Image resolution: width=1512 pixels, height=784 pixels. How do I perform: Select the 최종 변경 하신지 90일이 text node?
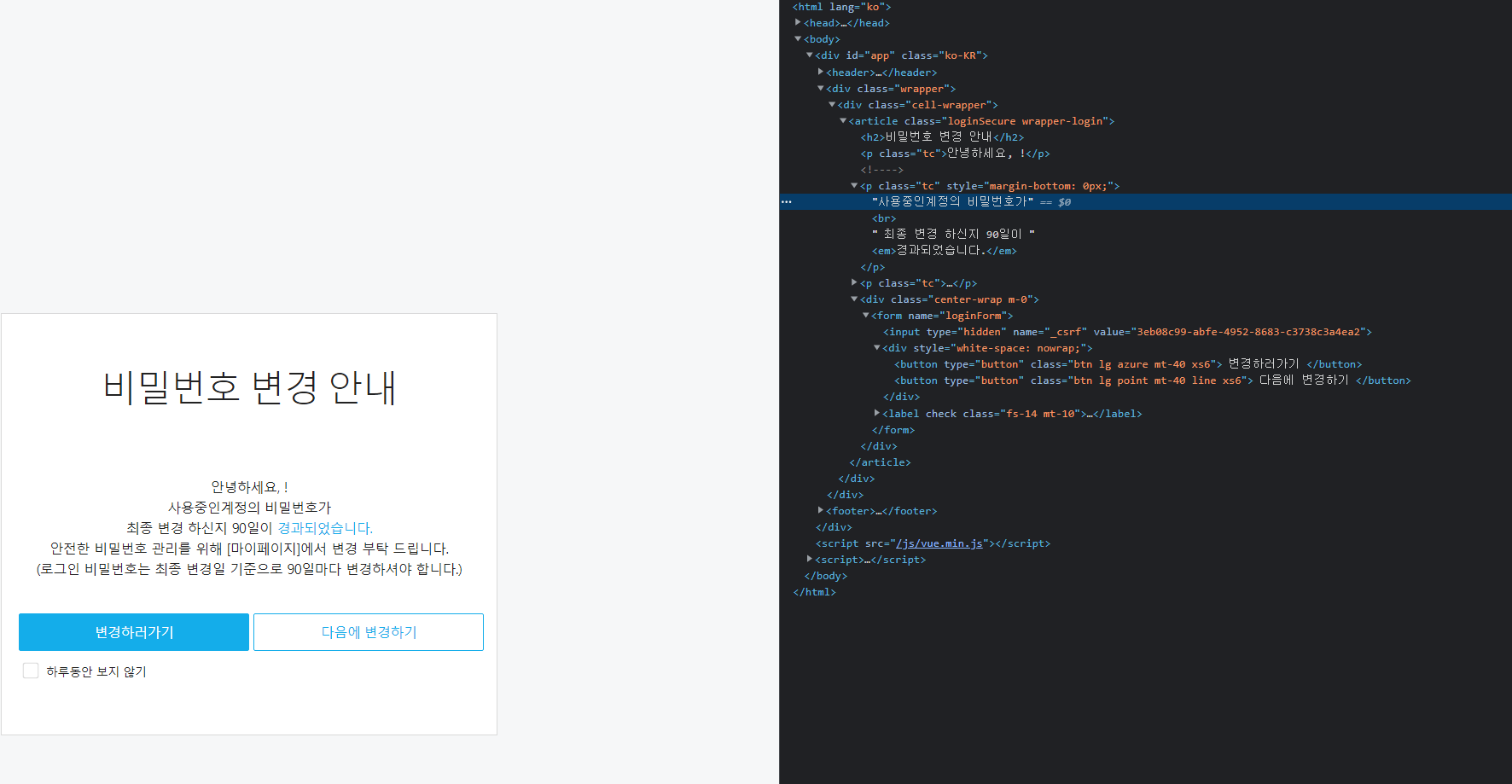[953, 235]
